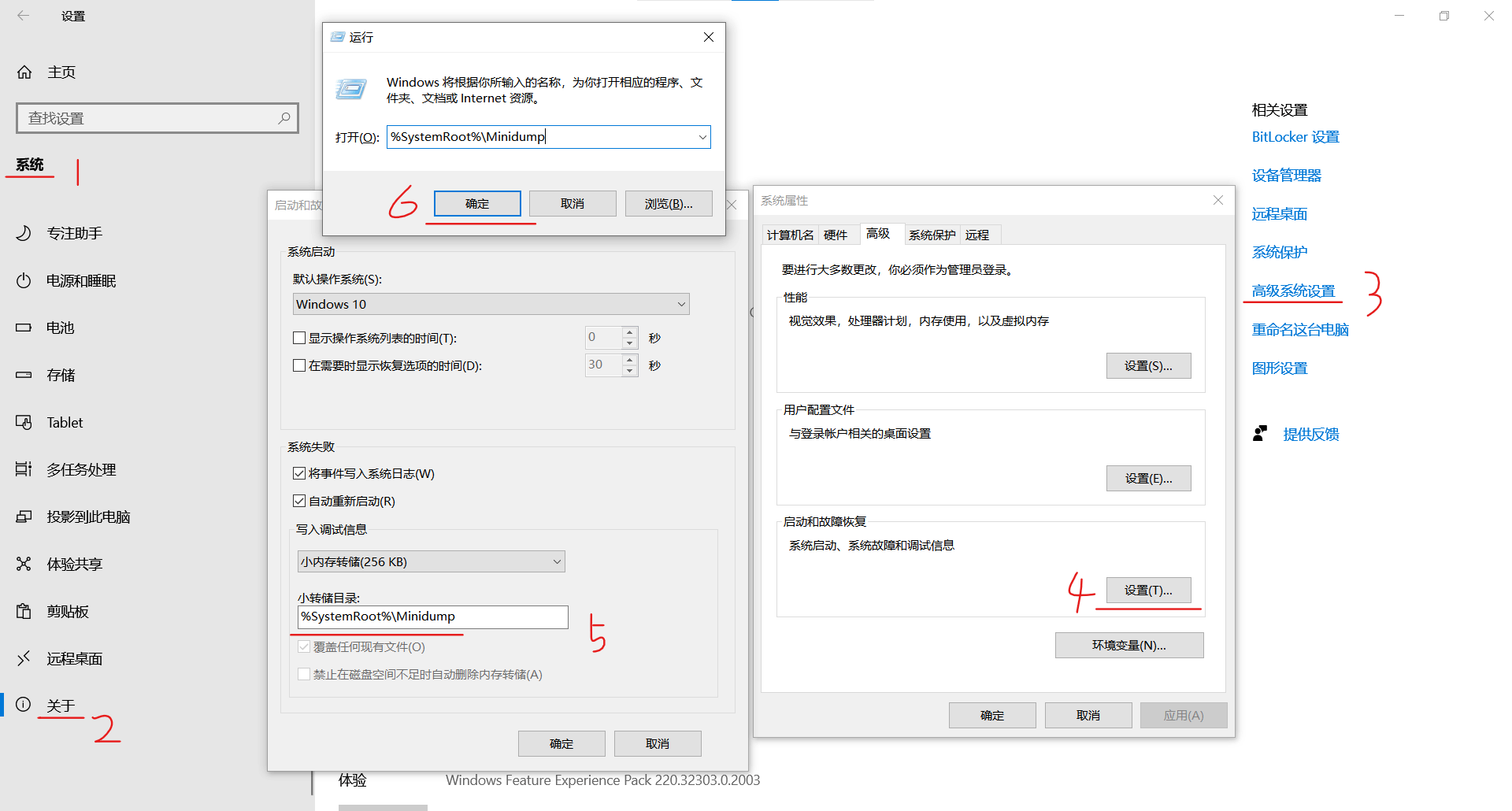This screenshot has height=811, width=1512.
Task: Open the 多任务处理 icon
Action: click(24, 469)
